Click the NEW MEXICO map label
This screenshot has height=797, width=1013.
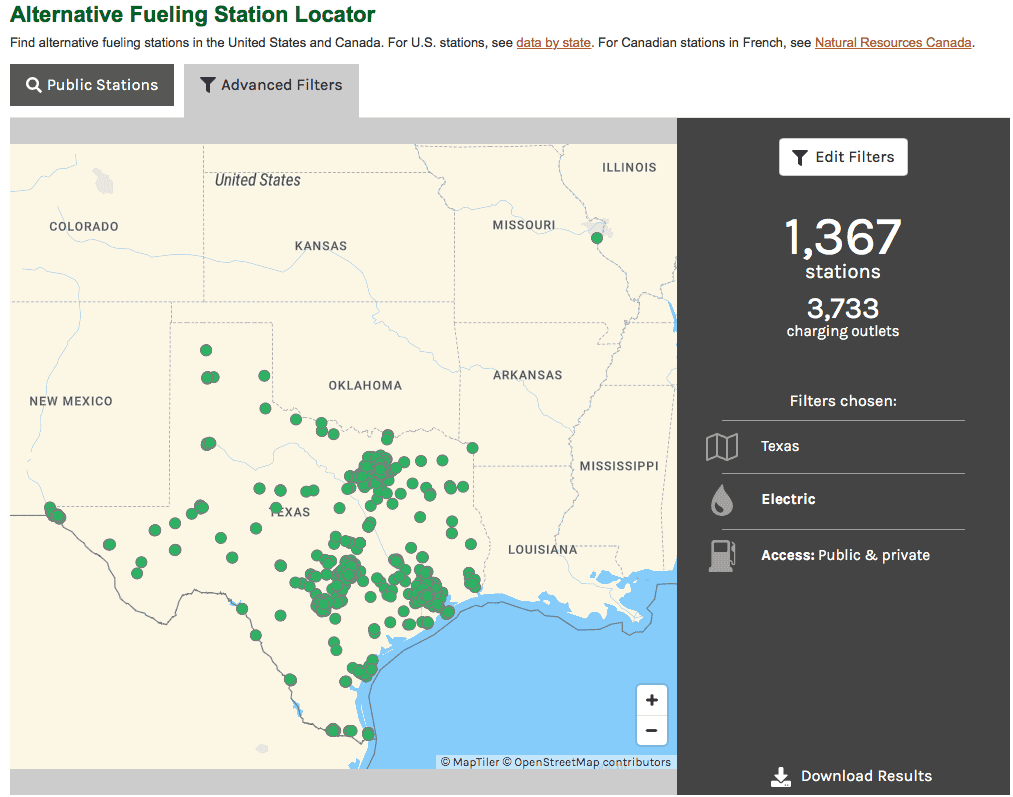pos(71,401)
